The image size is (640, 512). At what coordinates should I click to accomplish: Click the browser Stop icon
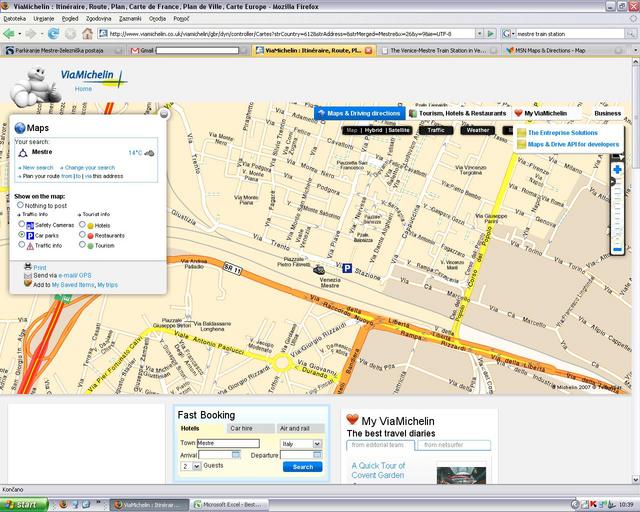(70, 34)
